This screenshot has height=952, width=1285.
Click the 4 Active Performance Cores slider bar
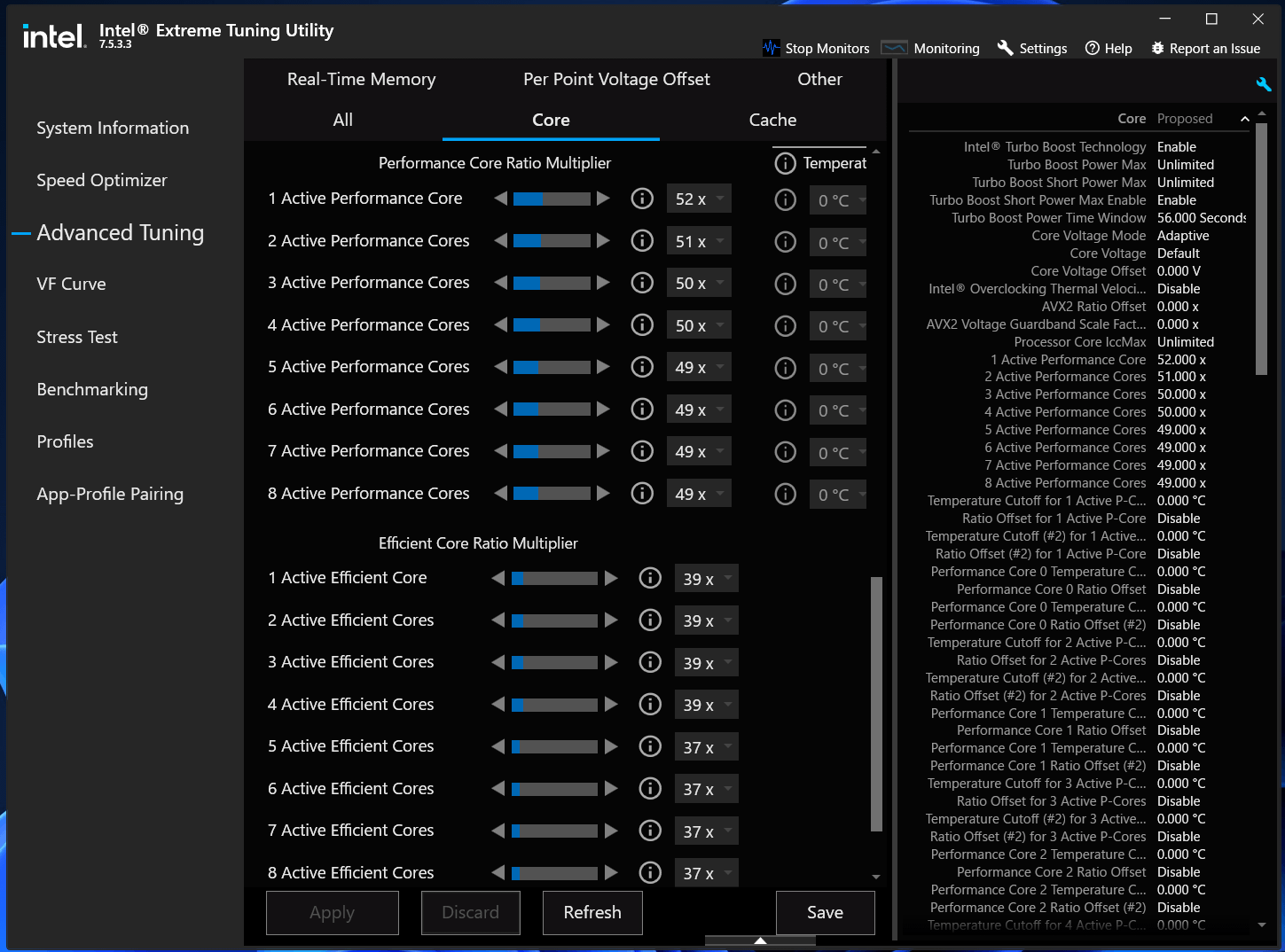coord(552,324)
